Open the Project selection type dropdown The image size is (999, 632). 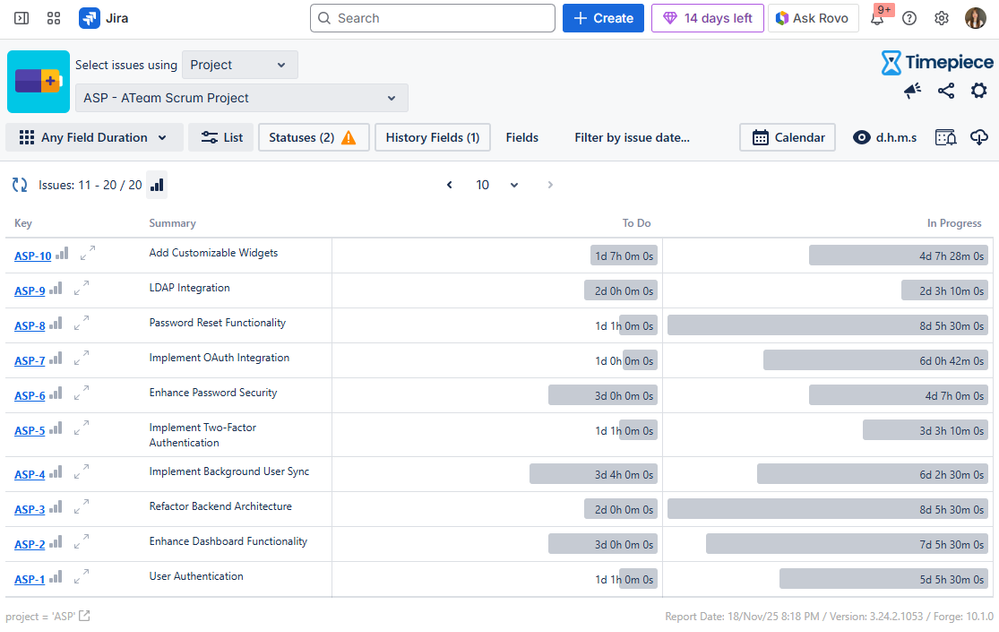pos(239,65)
